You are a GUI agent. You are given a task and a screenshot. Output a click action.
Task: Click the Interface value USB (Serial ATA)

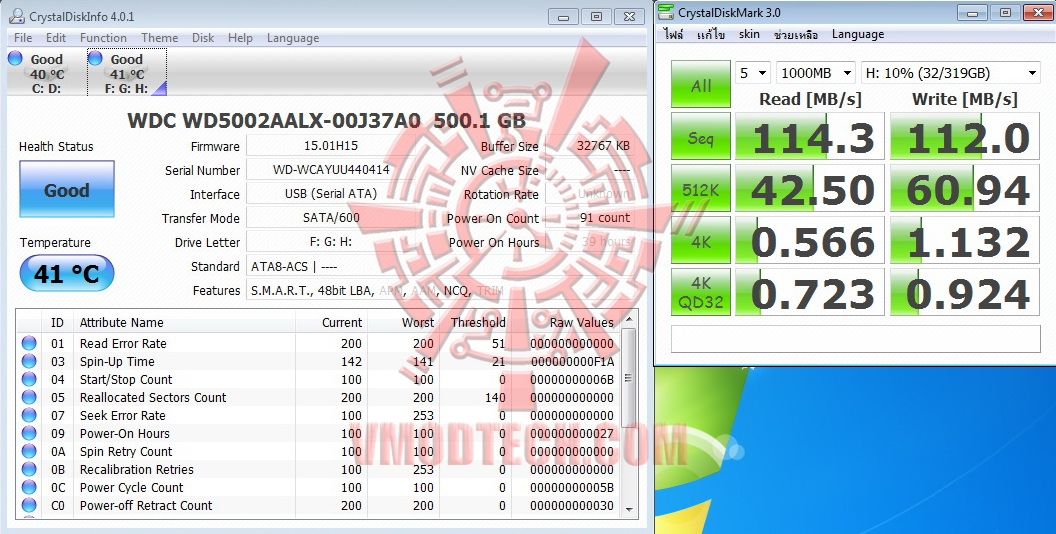331,194
